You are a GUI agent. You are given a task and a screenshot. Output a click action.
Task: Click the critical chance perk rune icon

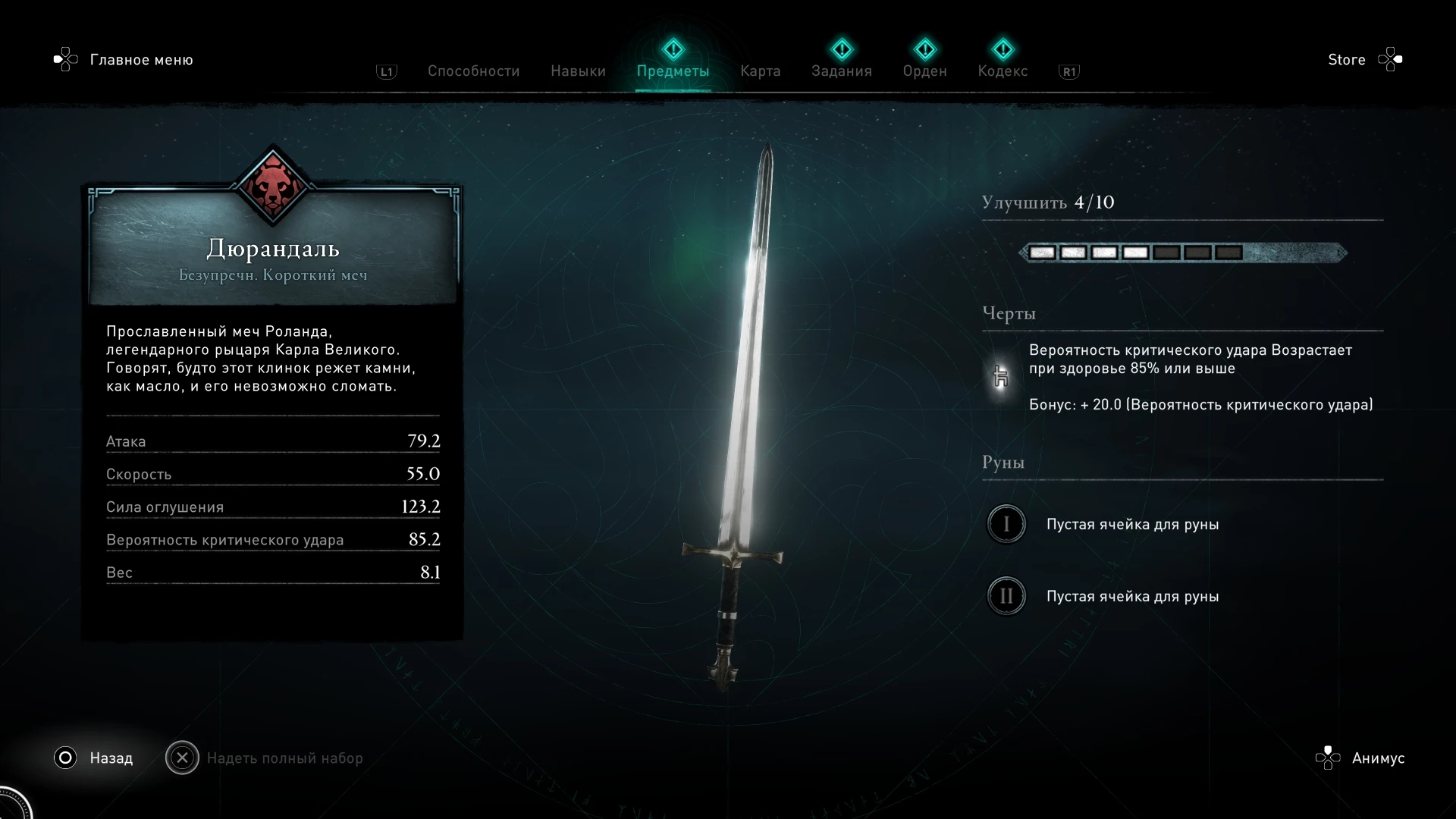click(1000, 376)
